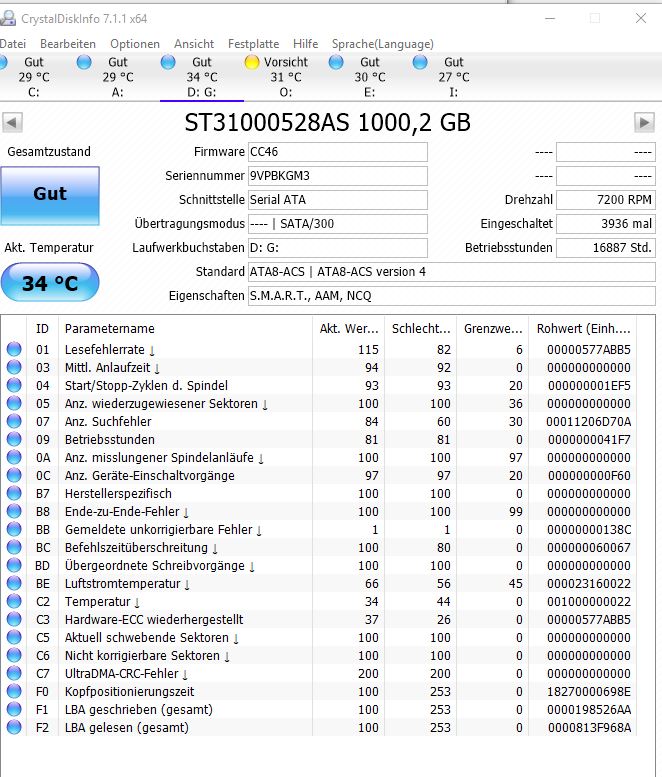
Task: Click status orb for Gemeldete unkorrigierbare Fehler row
Action: (14, 529)
